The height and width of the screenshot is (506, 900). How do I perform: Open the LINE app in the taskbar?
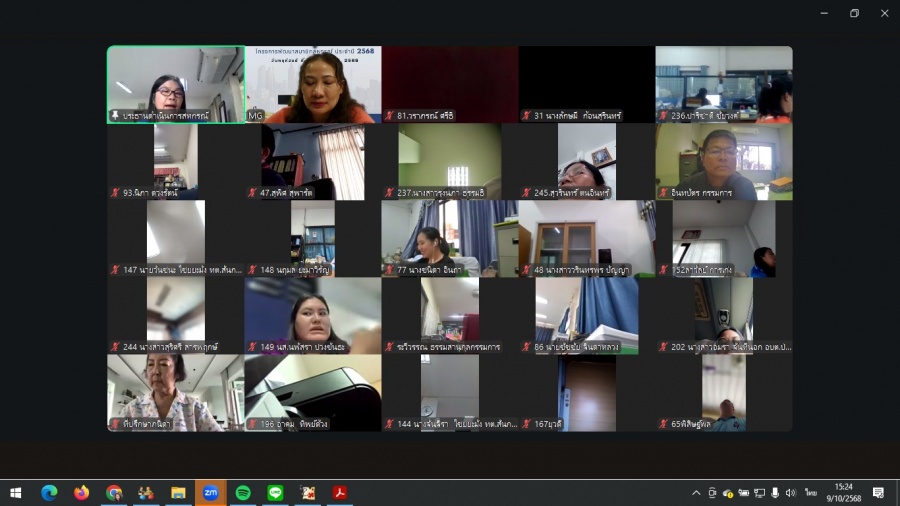pos(275,493)
